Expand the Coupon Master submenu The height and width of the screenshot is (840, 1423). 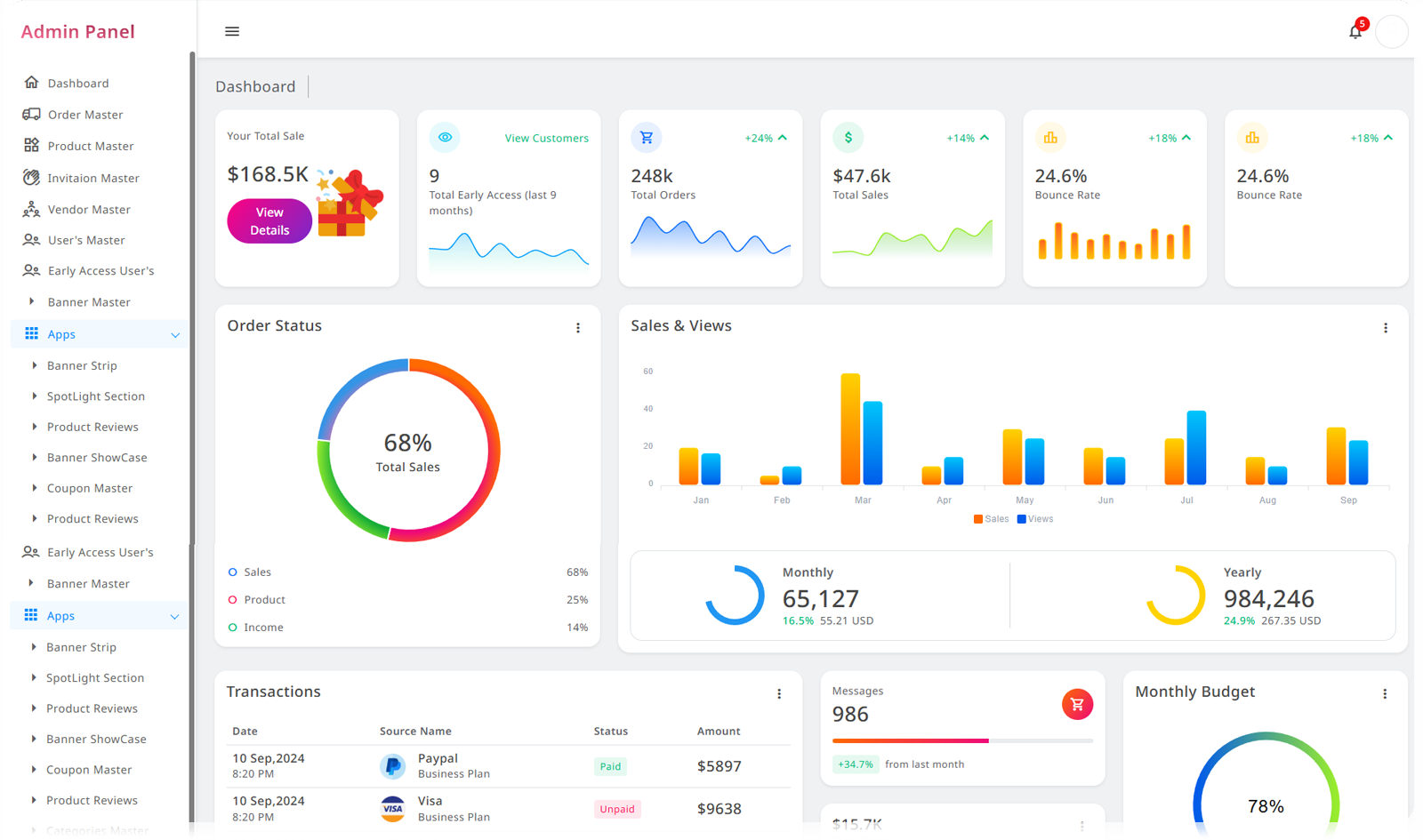(x=35, y=488)
